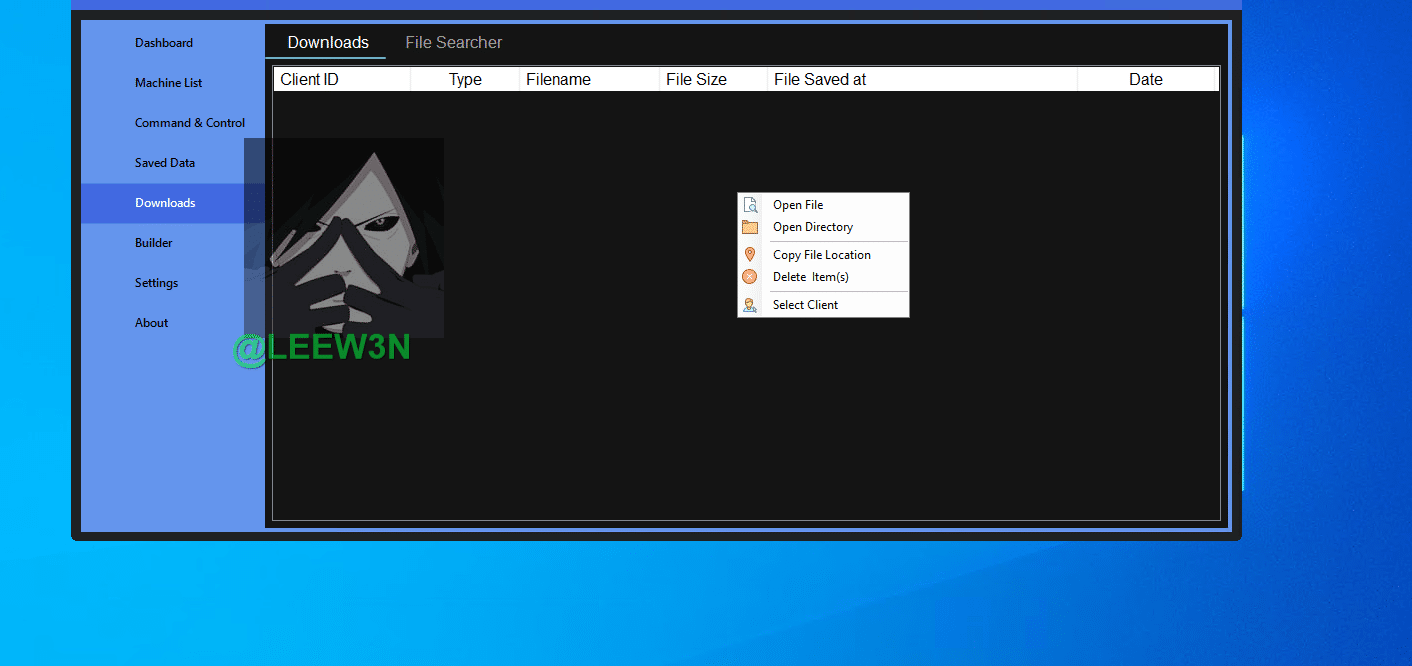The height and width of the screenshot is (666, 1412).
Task: Click the Date column header
Action: 1145,79
